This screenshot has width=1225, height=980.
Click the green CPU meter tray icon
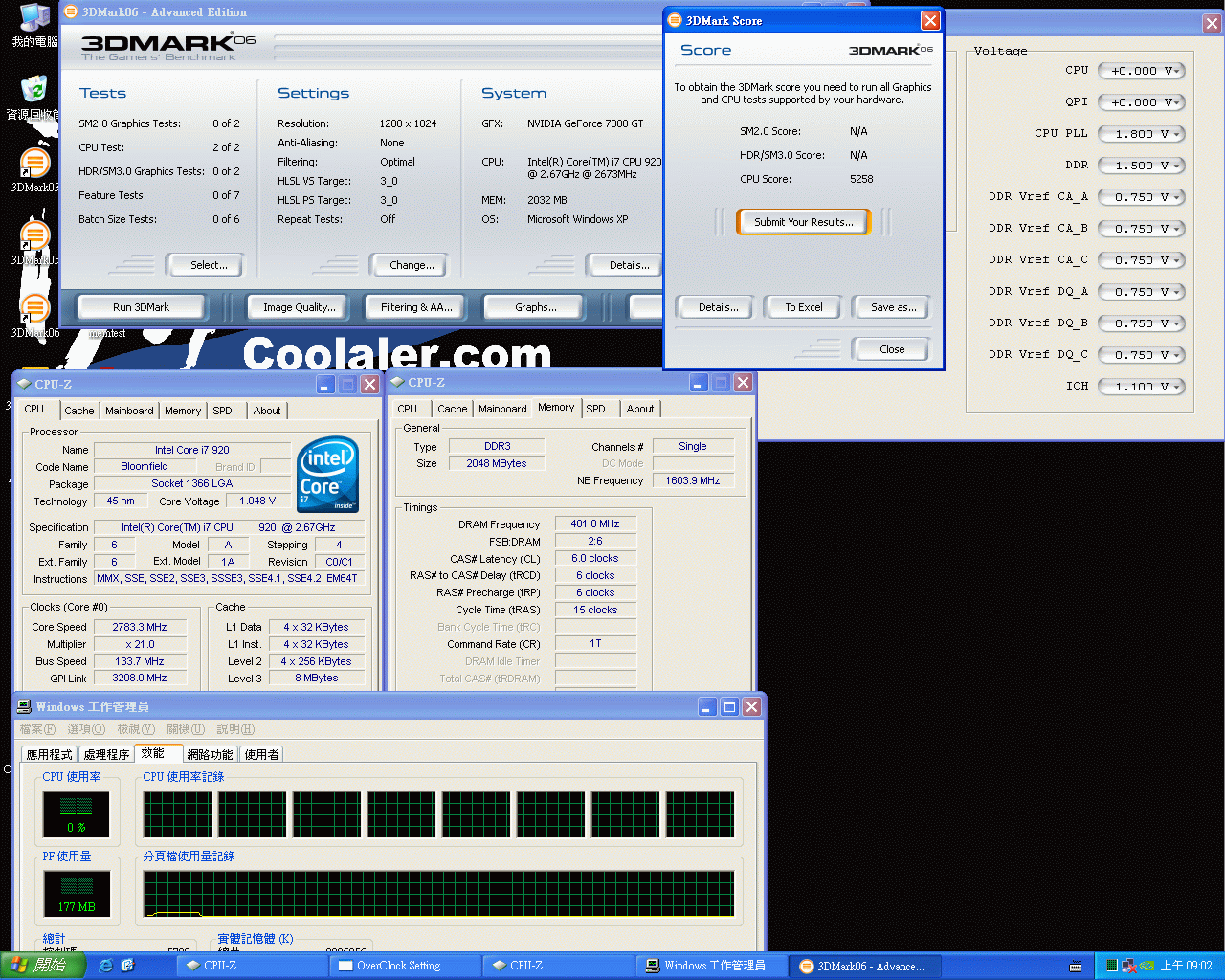[1112, 966]
